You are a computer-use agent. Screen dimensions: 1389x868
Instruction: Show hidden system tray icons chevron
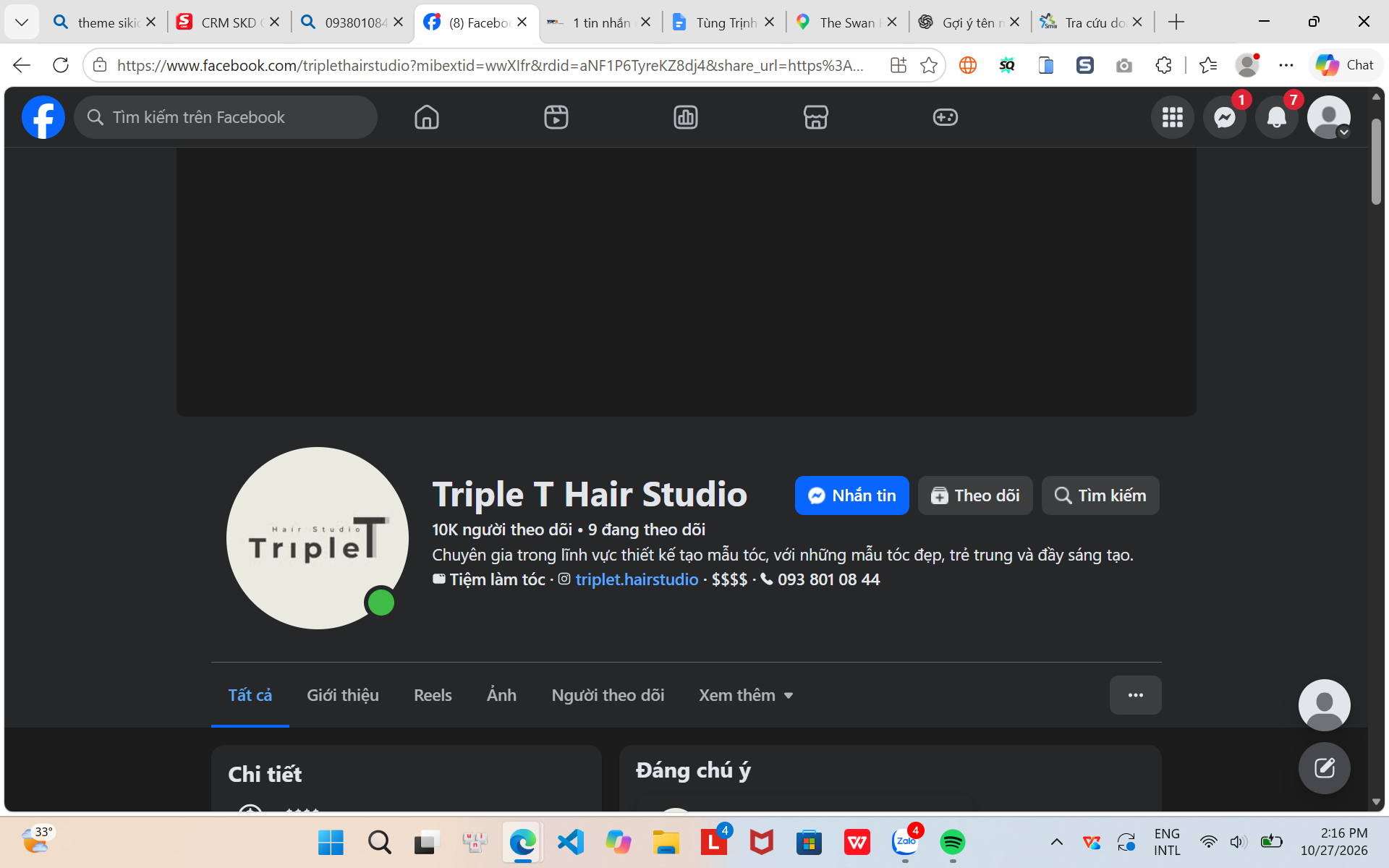pos(1056,842)
